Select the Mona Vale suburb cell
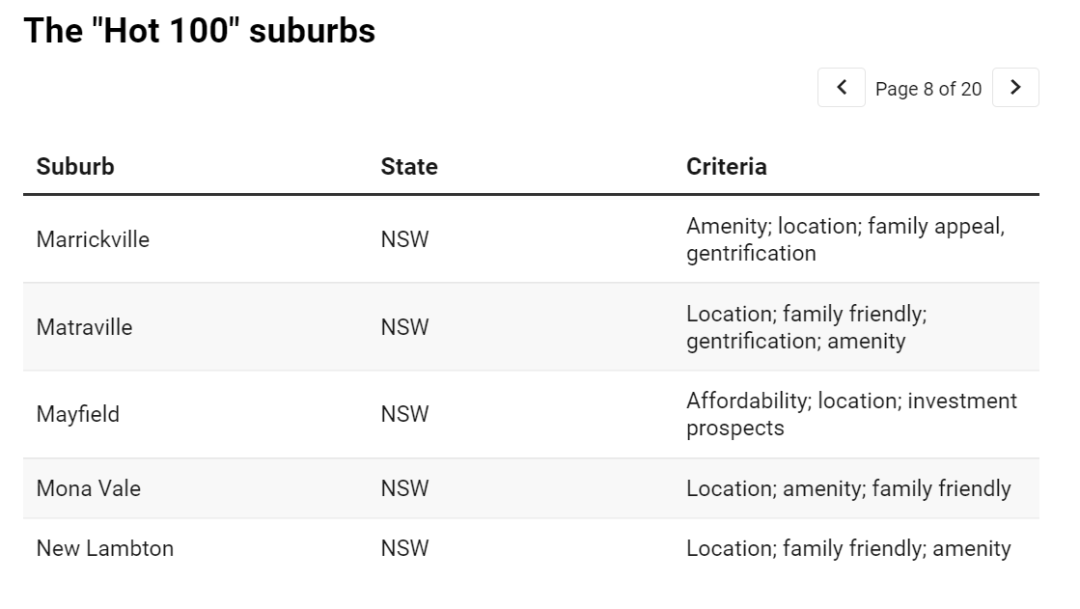 [88, 488]
